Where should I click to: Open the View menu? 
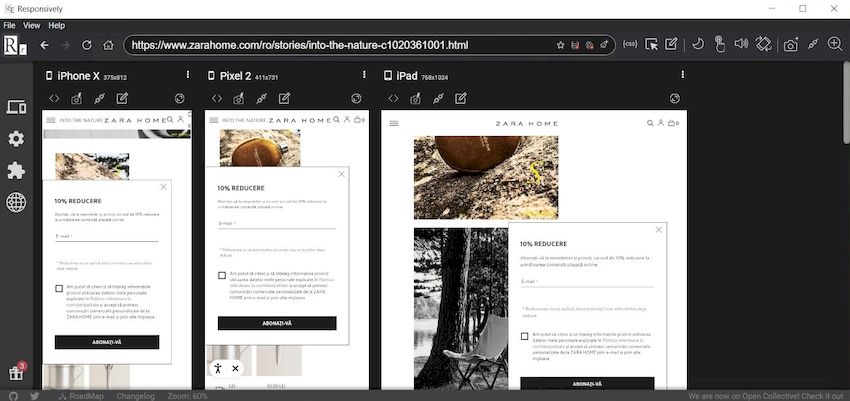[31, 25]
